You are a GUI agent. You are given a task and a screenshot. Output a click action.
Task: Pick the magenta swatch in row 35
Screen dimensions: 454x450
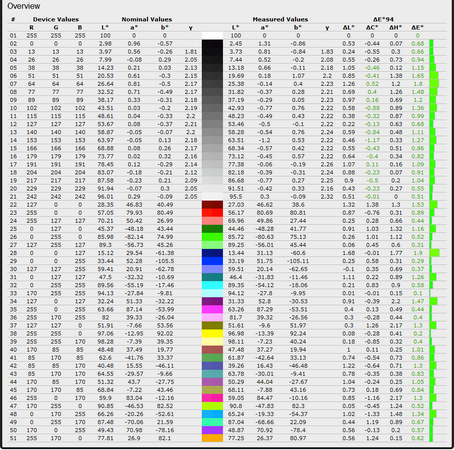[x=212, y=309]
